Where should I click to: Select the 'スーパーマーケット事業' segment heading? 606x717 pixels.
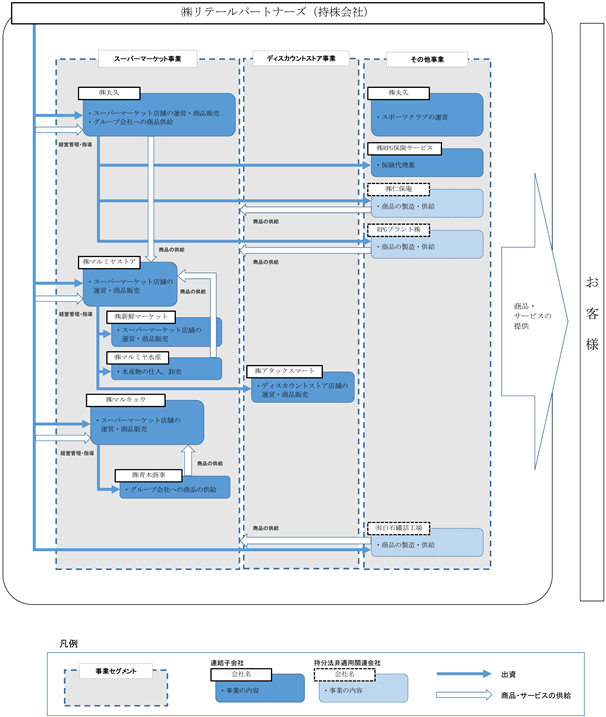pos(148,59)
